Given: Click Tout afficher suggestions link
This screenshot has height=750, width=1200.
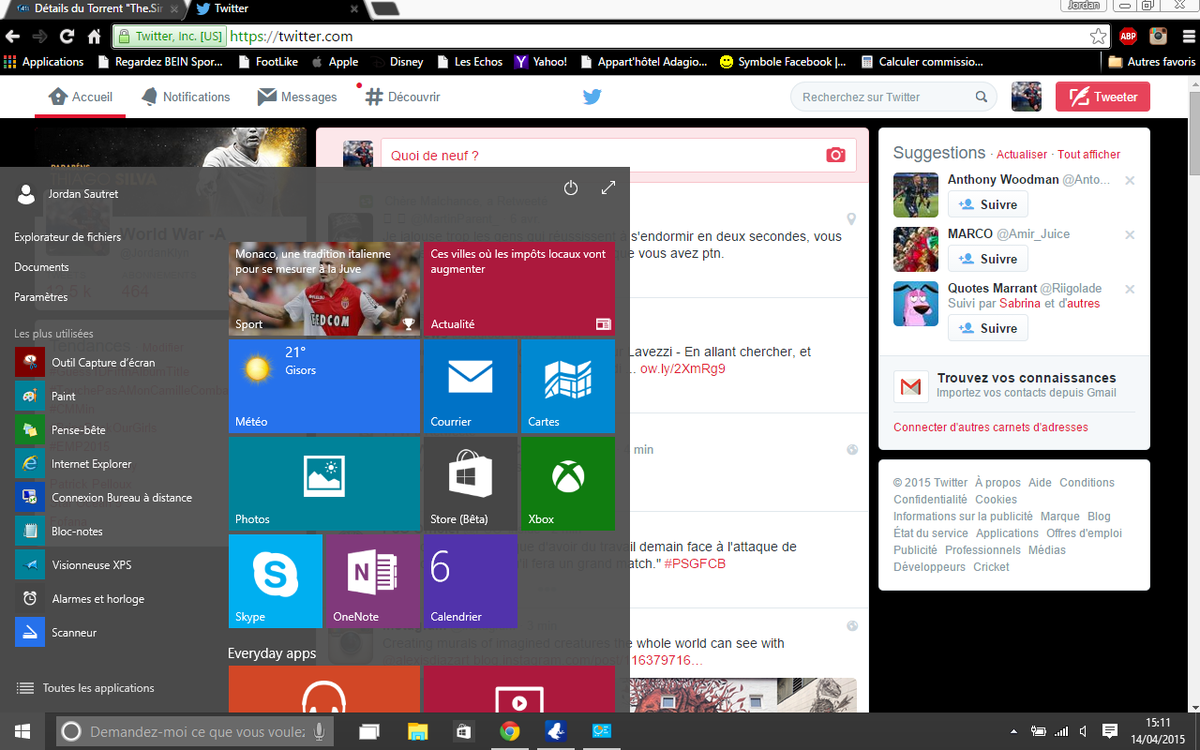Looking at the screenshot, I should tap(1089, 154).
